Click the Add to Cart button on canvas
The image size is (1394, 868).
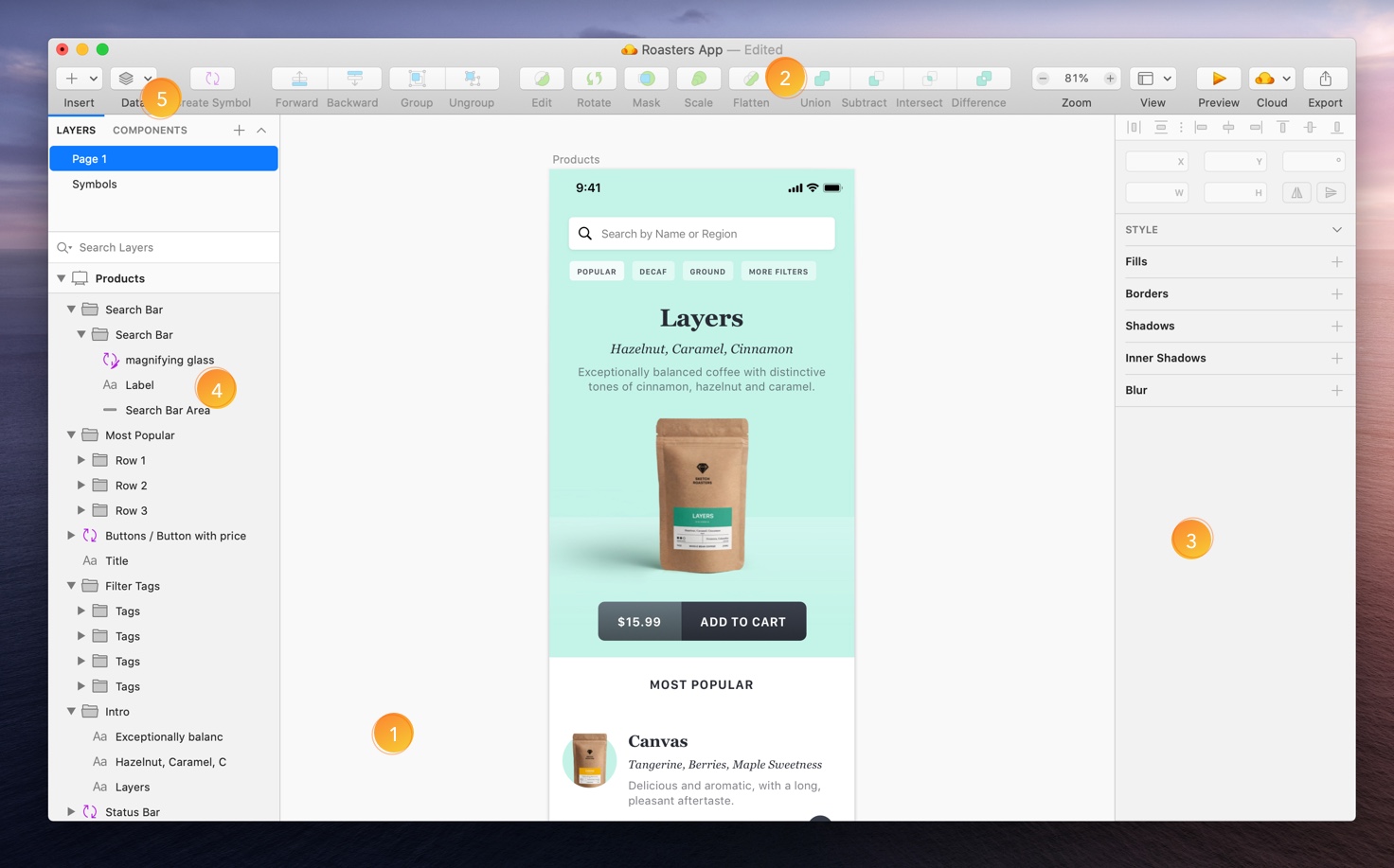click(742, 622)
